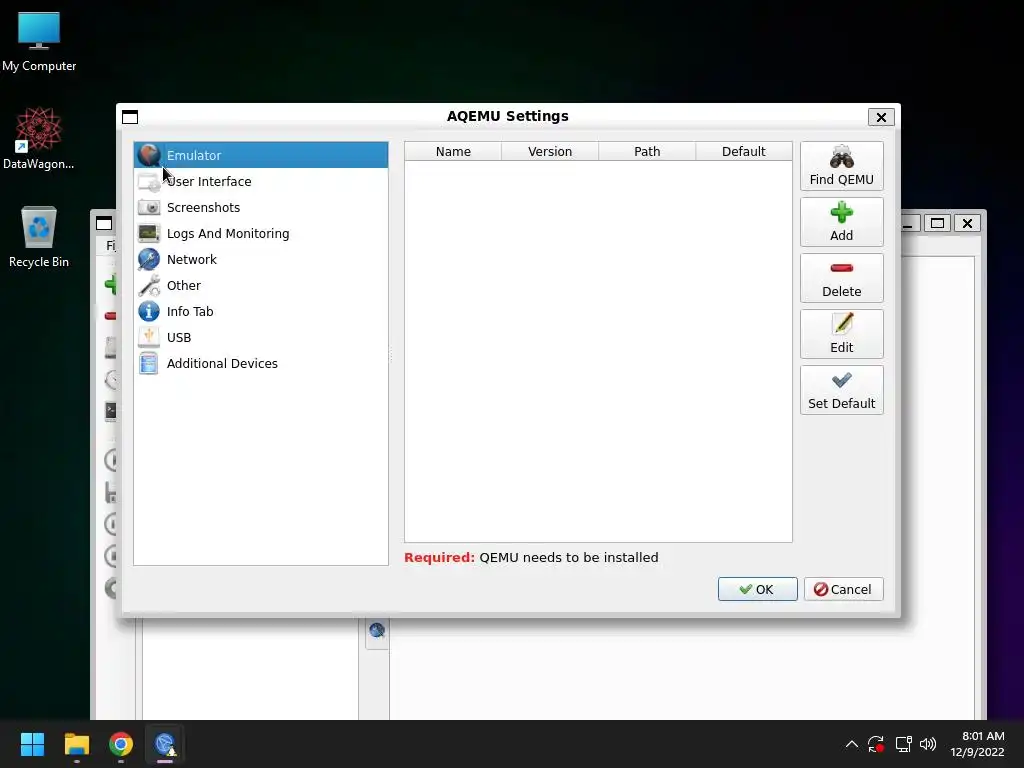Open USB settings
The width and height of the screenshot is (1024, 768).
coord(261,338)
